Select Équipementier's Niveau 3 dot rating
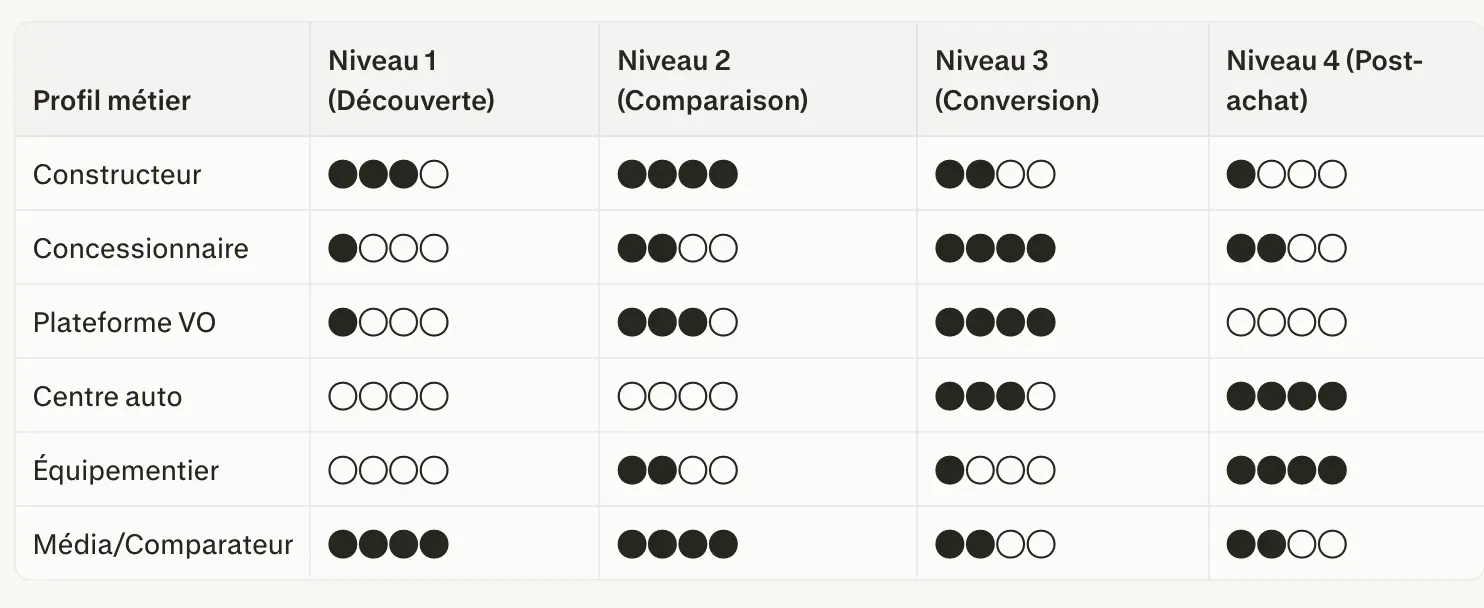The height and width of the screenshot is (608, 1484). 995,471
